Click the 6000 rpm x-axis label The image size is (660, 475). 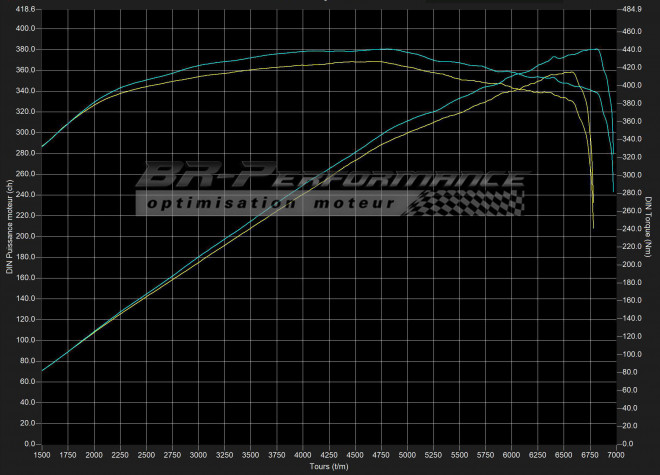[512, 454]
